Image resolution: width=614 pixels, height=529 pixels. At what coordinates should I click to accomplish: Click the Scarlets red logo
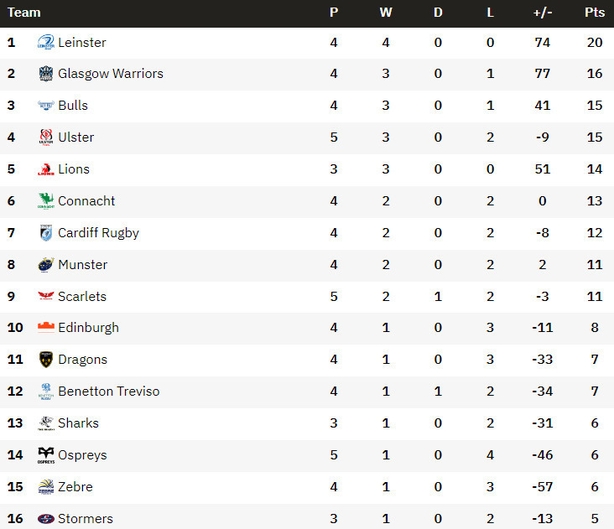(x=46, y=296)
